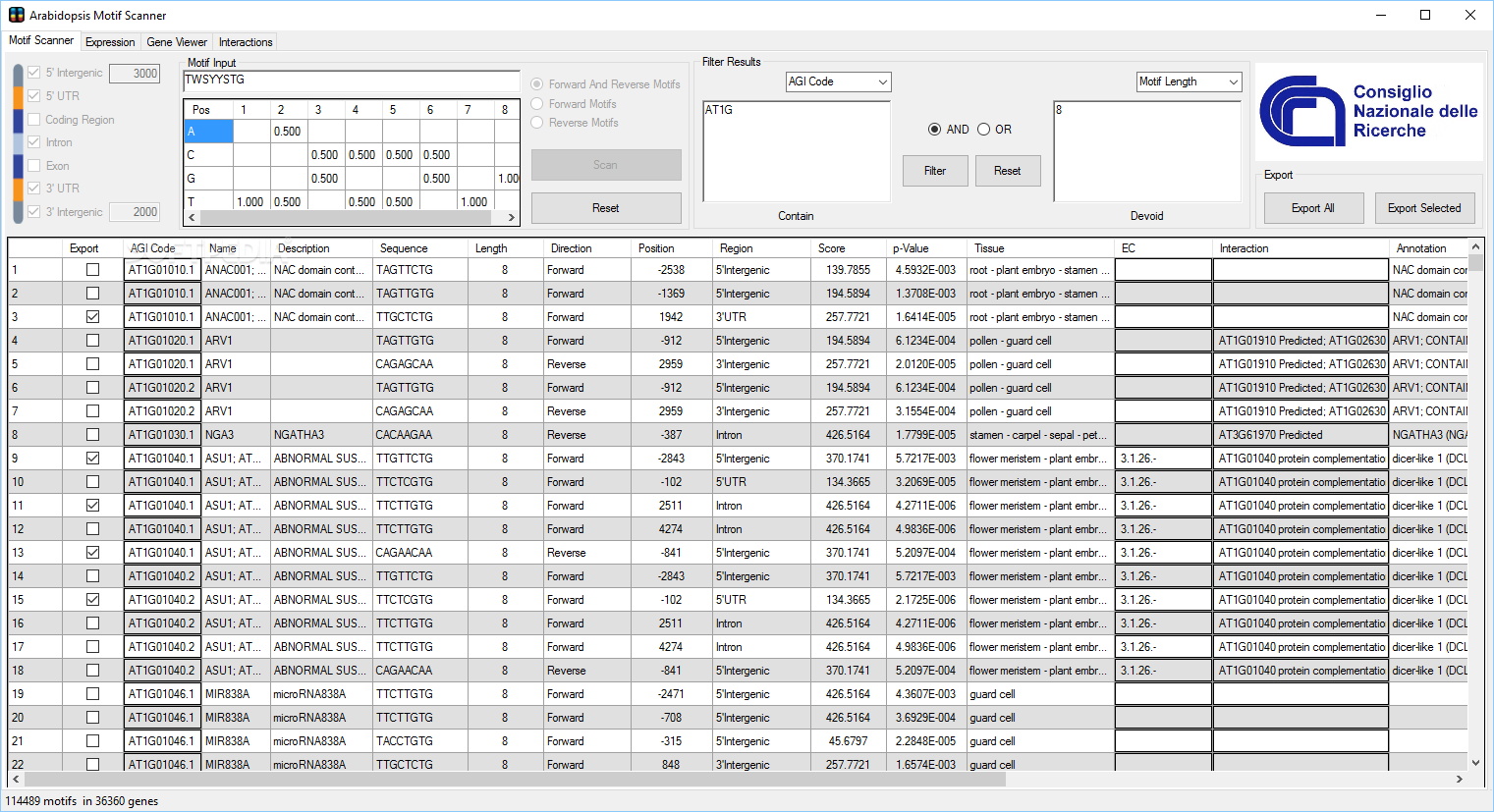
Task: Switch to the Motif Scanner tab
Action: [x=41, y=40]
